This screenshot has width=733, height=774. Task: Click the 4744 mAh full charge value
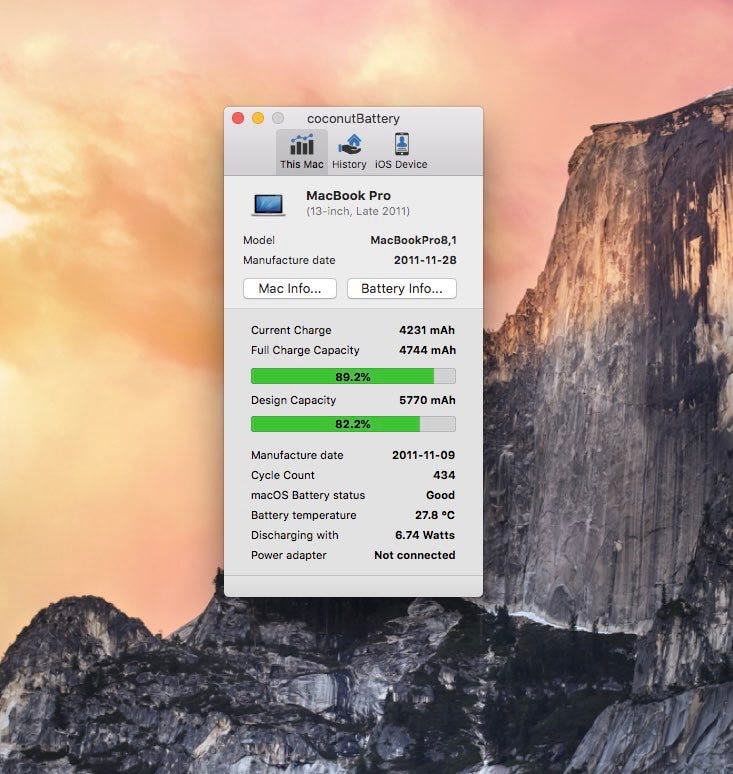pyautogui.click(x=427, y=350)
